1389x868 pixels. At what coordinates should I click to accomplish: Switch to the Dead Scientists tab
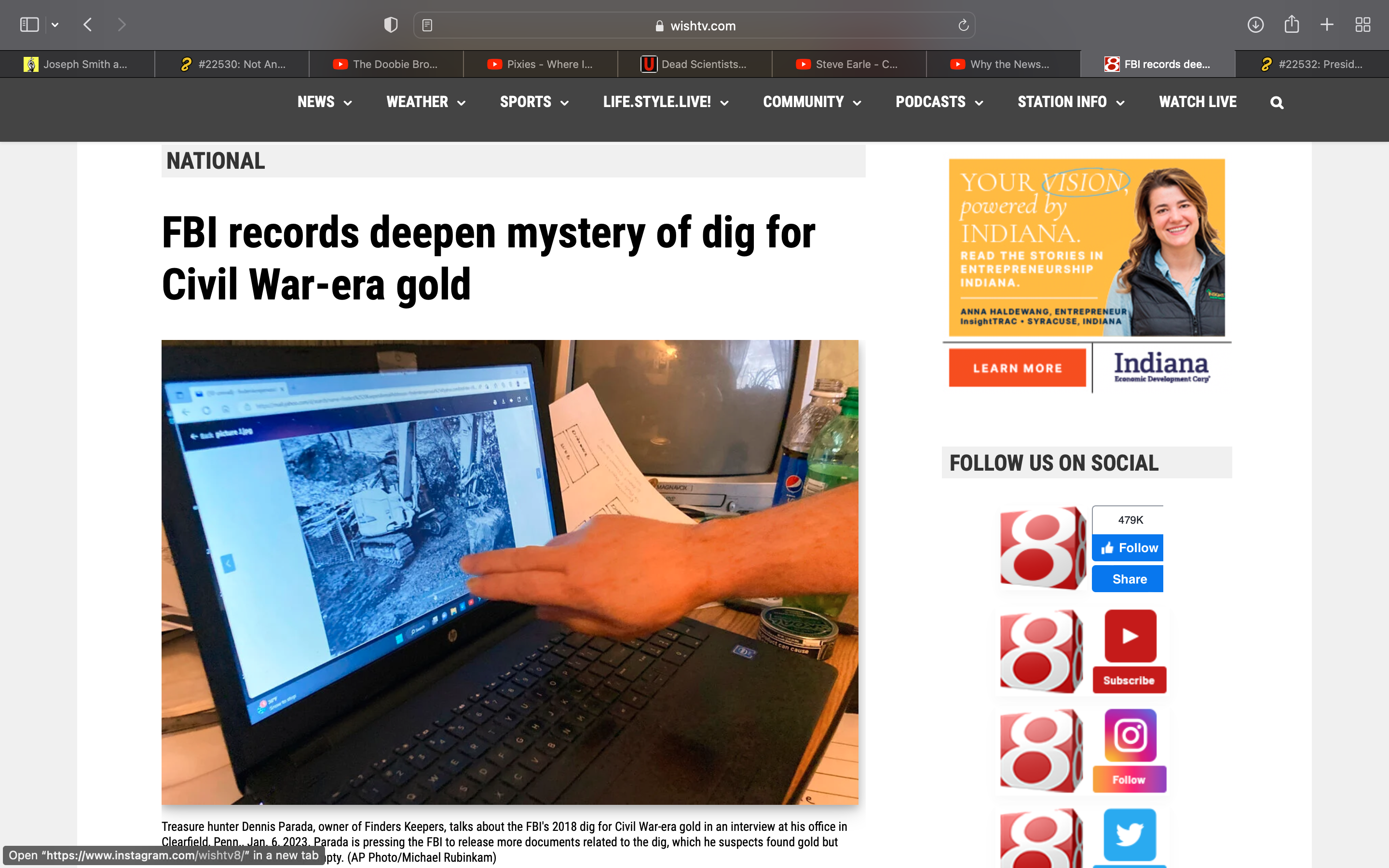click(695, 64)
